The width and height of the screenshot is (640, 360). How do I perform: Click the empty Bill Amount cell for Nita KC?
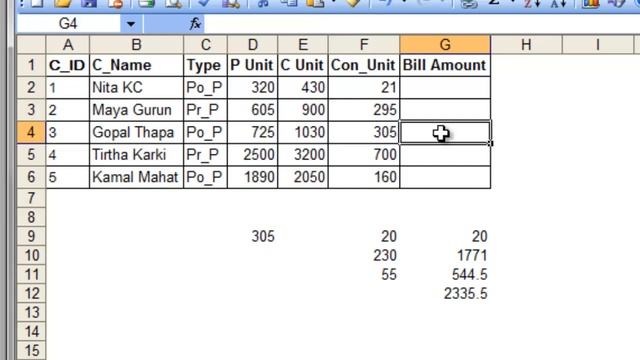[x=445, y=87]
